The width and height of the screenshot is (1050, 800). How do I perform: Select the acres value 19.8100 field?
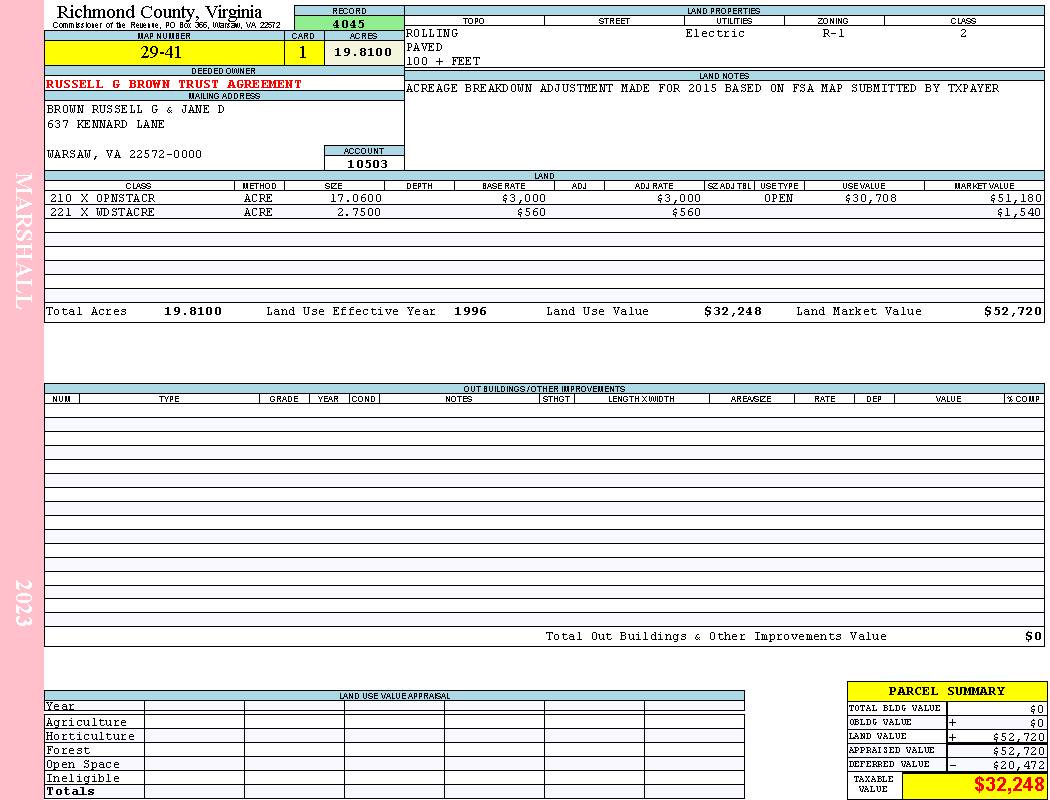[364, 53]
